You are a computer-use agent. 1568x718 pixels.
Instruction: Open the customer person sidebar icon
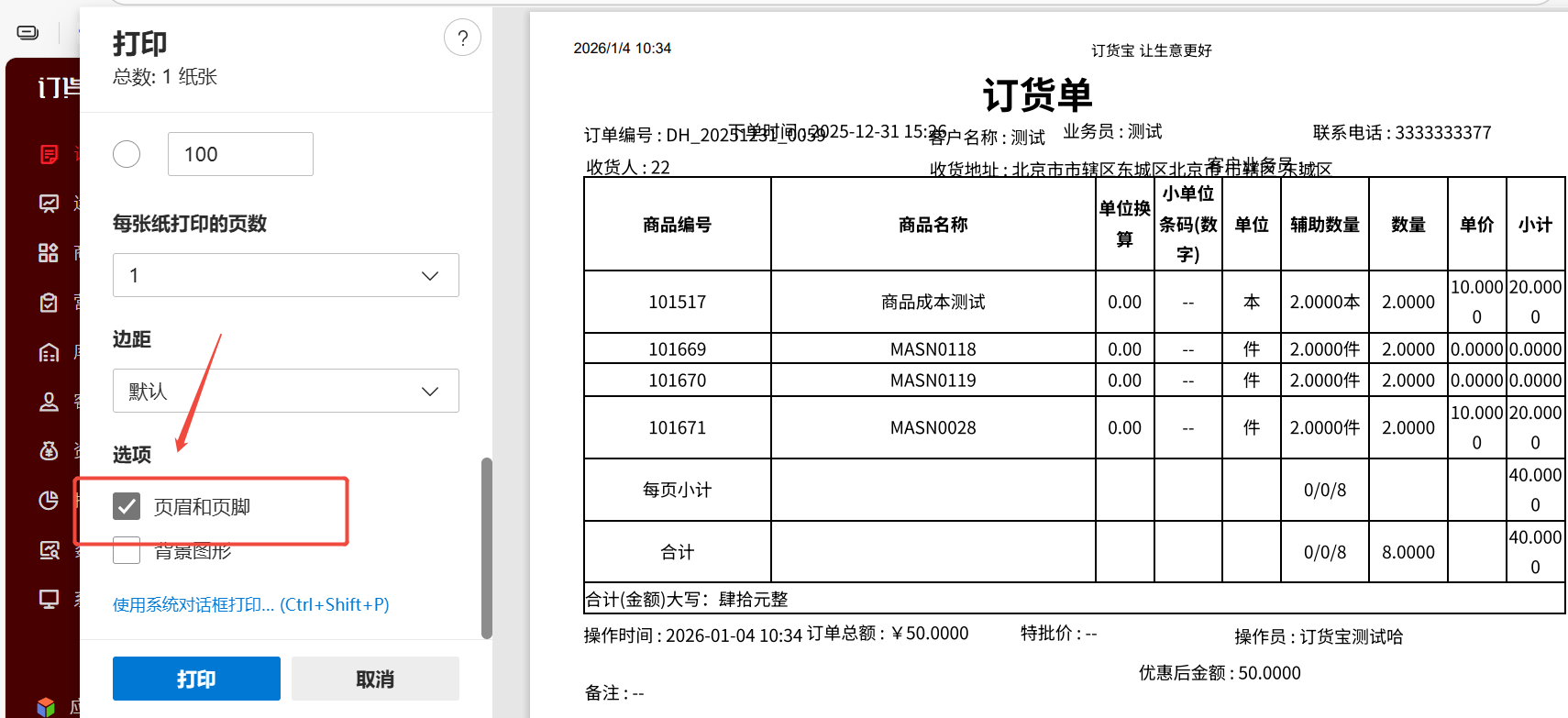click(x=50, y=402)
